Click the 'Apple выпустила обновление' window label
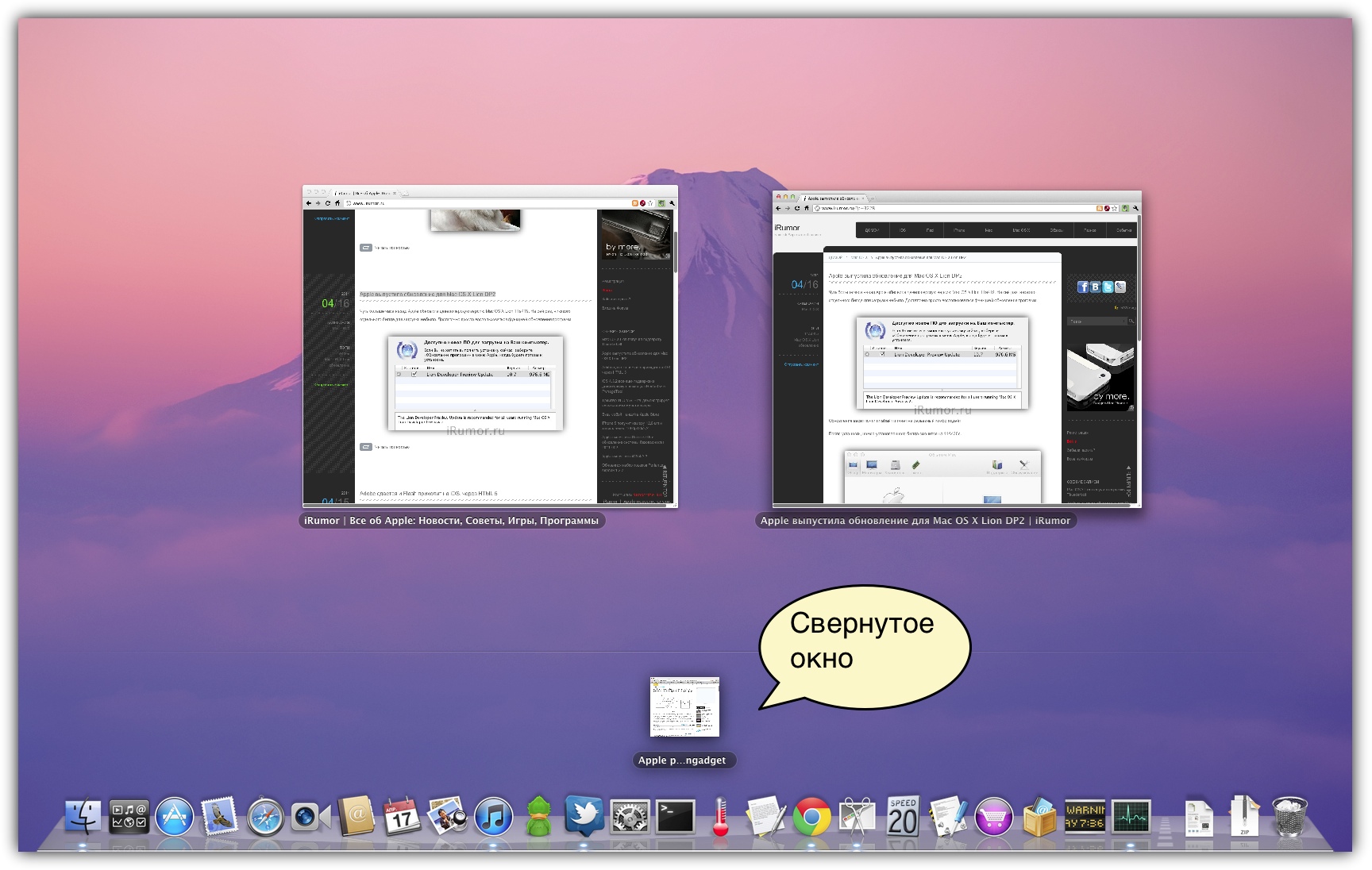The height and width of the screenshot is (870, 1372). click(x=915, y=521)
